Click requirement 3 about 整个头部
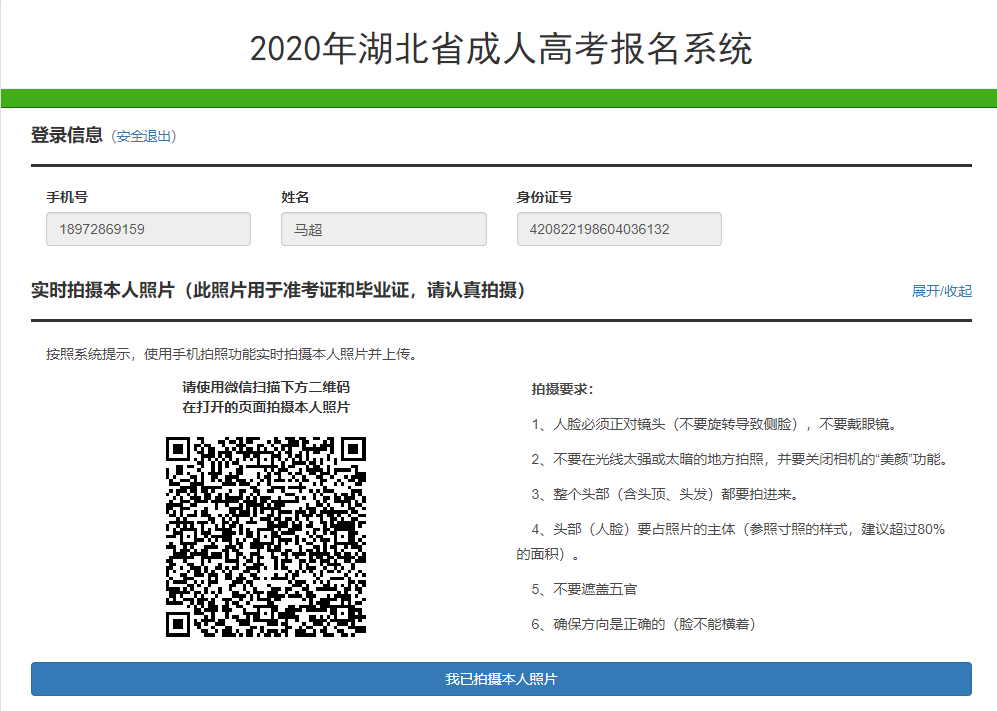Image resolution: width=997 pixels, height=711 pixels. pyautogui.click(x=665, y=494)
